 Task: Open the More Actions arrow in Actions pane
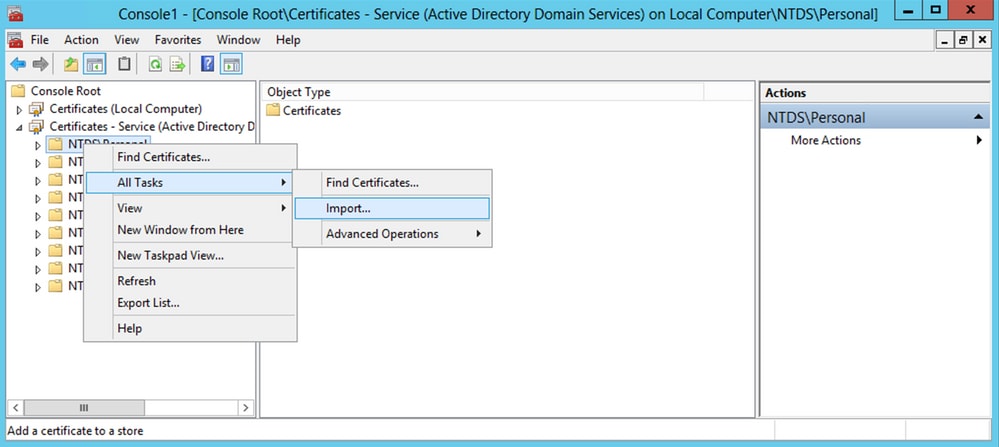click(x=979, y=140)
